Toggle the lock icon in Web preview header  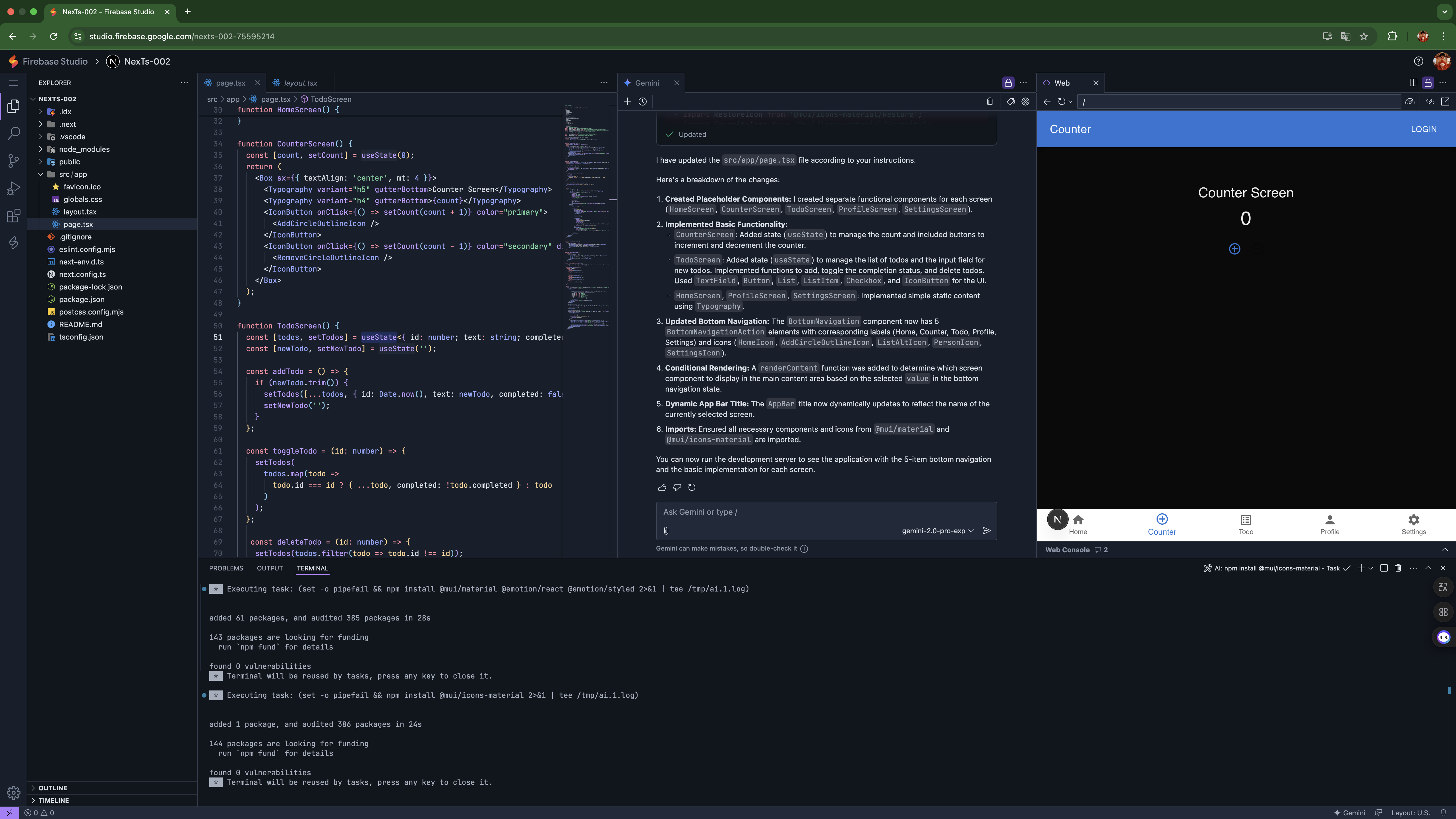(x=1428, y=83)
